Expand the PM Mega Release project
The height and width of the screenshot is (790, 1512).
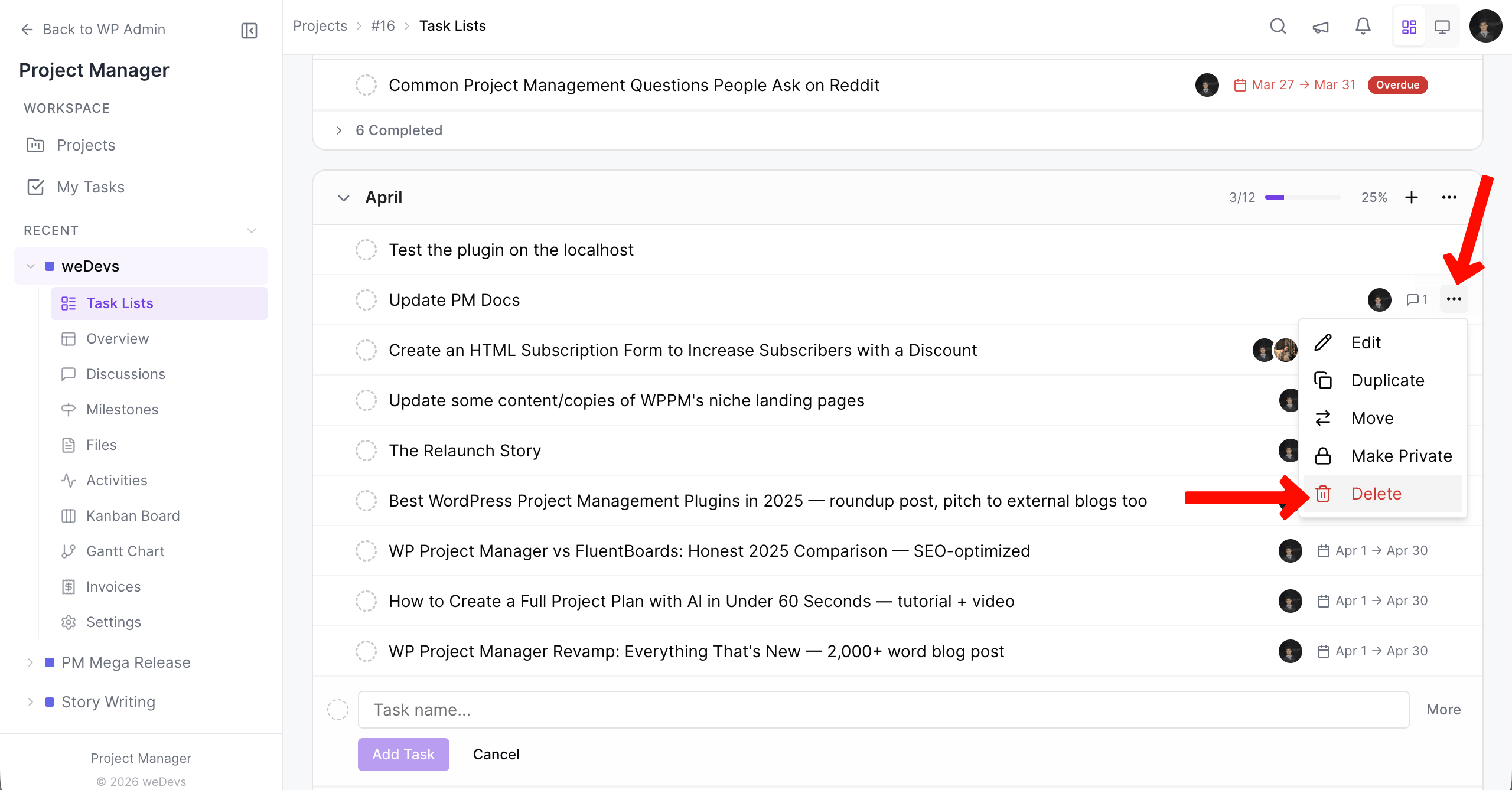coord(31,662)
